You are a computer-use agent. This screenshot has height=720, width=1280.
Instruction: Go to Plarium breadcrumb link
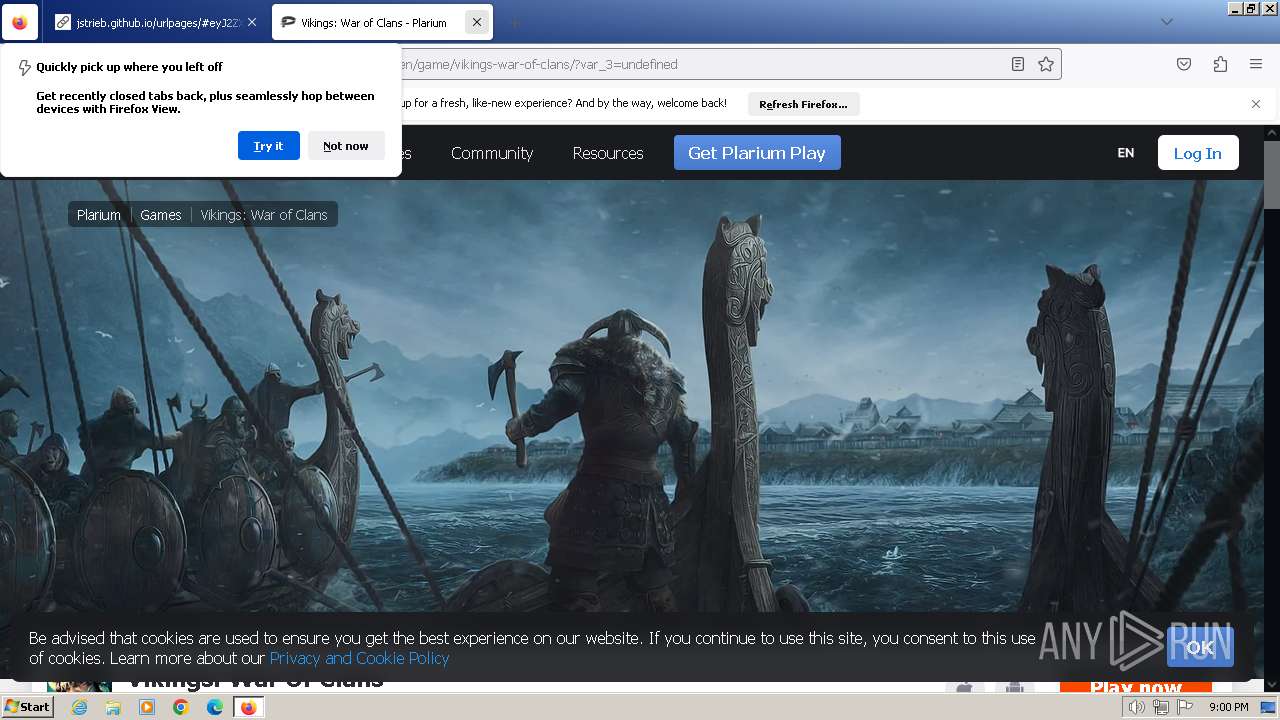(99, 215)
